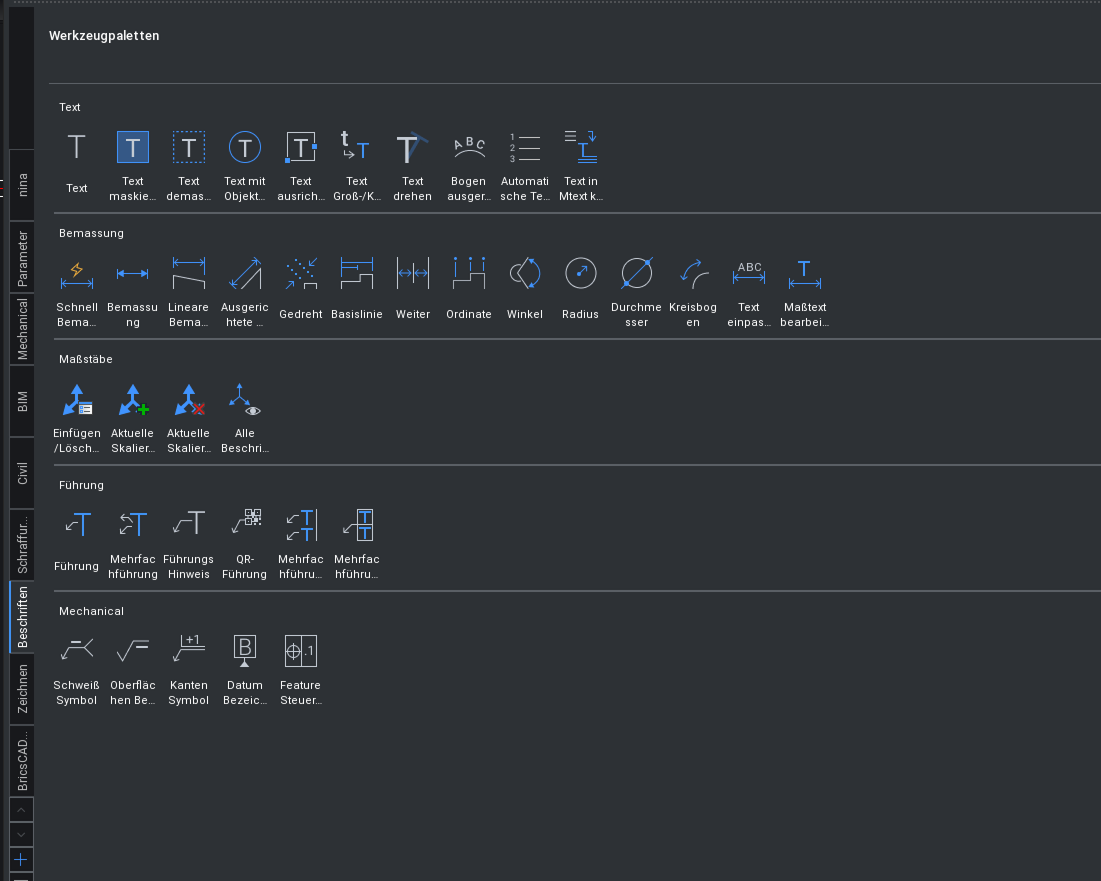Open the Parameter palette tab
This screenshot has width=1101, height=881.
click(22, 258)
